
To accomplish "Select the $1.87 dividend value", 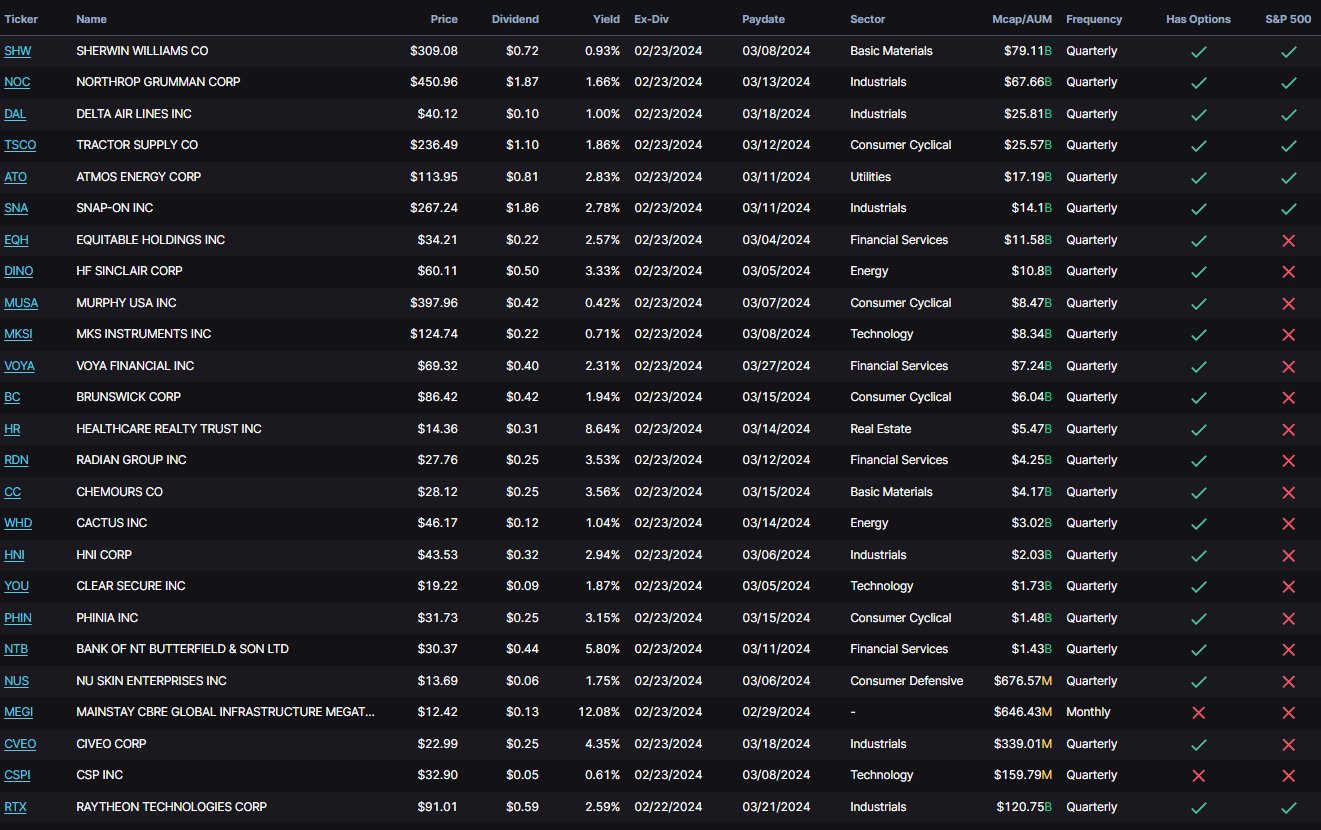I will (522, 82).
